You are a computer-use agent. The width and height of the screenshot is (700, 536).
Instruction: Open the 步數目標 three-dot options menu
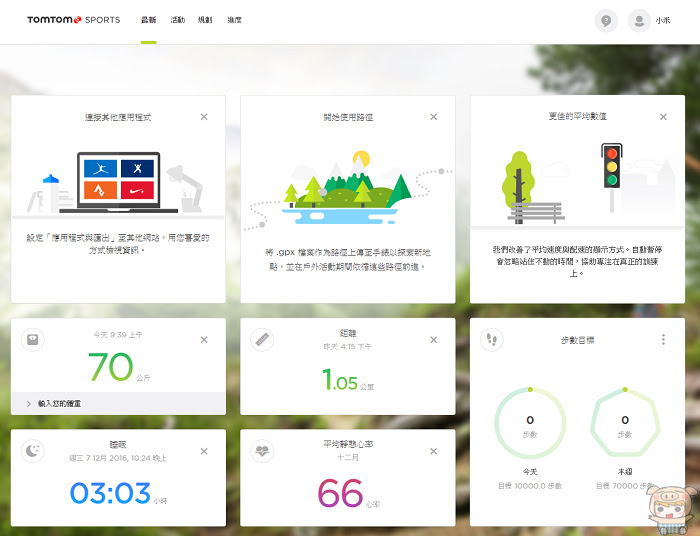[x=663, y=340]
